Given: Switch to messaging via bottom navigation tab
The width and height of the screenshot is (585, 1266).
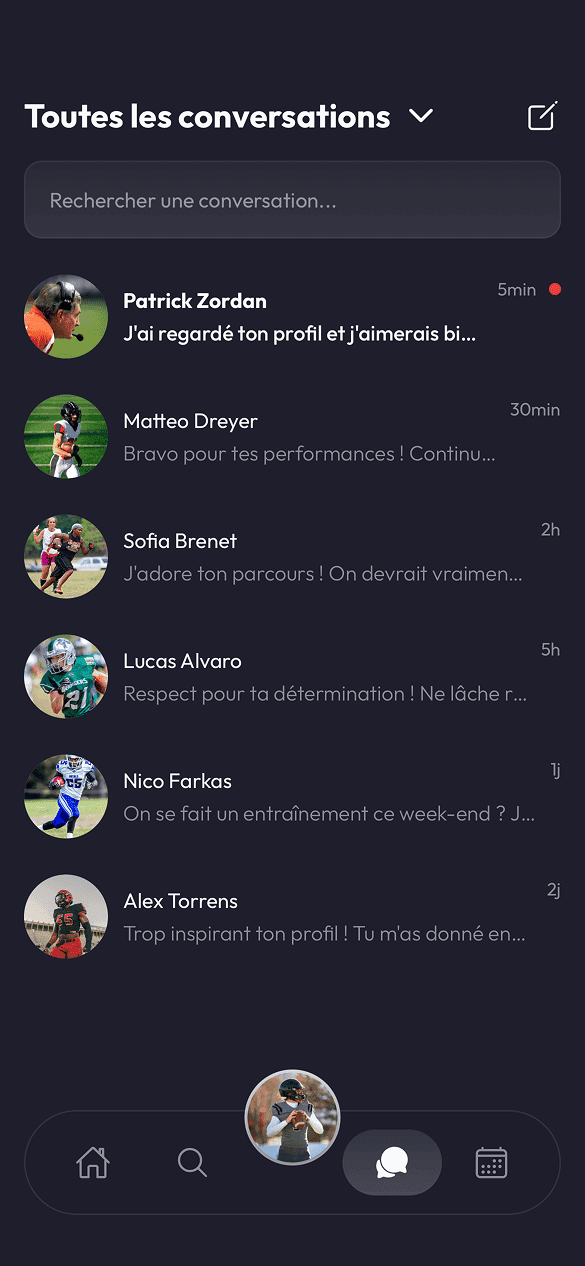Looking at the screenshot, I should coord(391,1162).
